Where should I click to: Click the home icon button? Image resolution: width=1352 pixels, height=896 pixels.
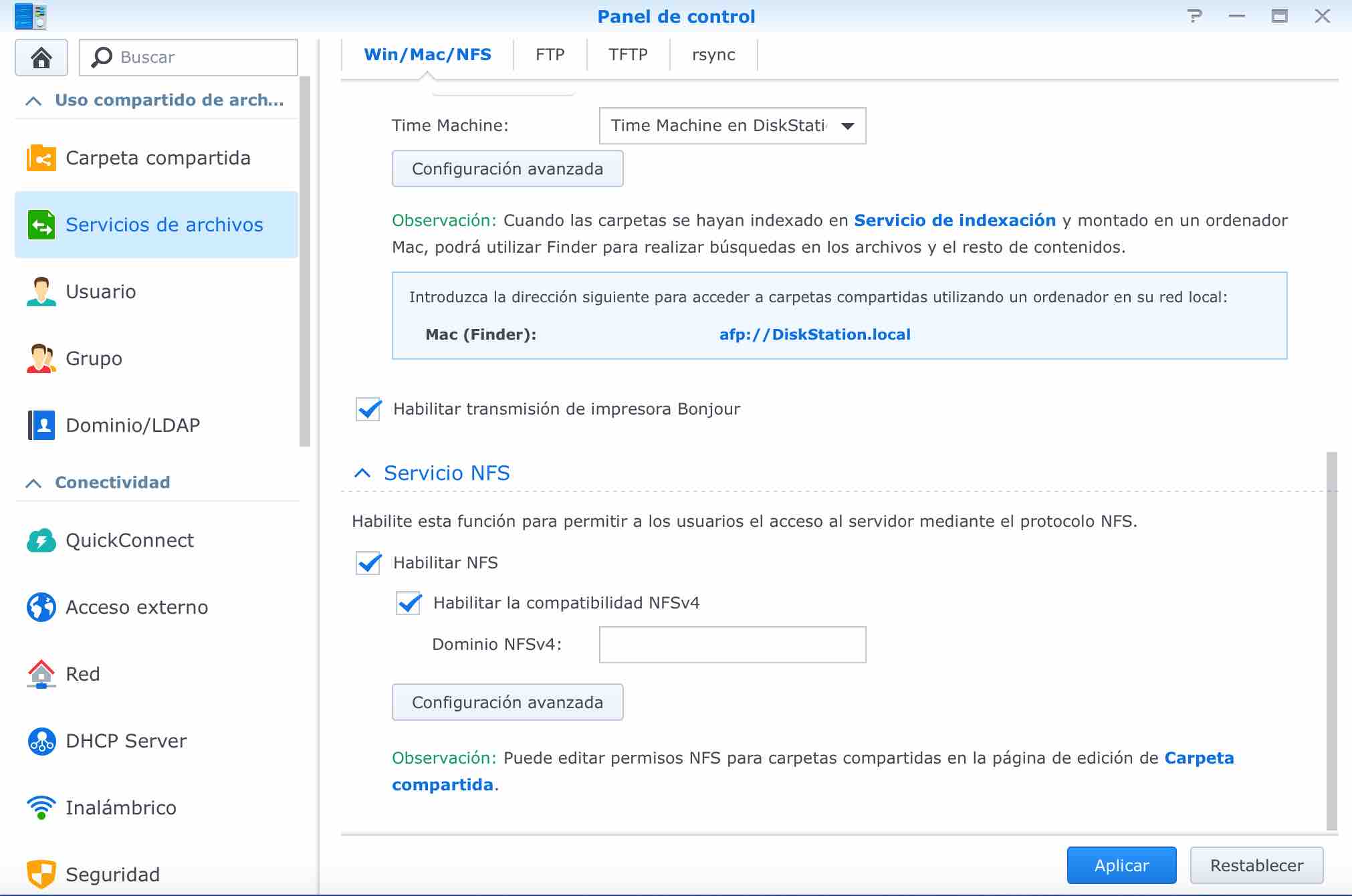[41, 58]
